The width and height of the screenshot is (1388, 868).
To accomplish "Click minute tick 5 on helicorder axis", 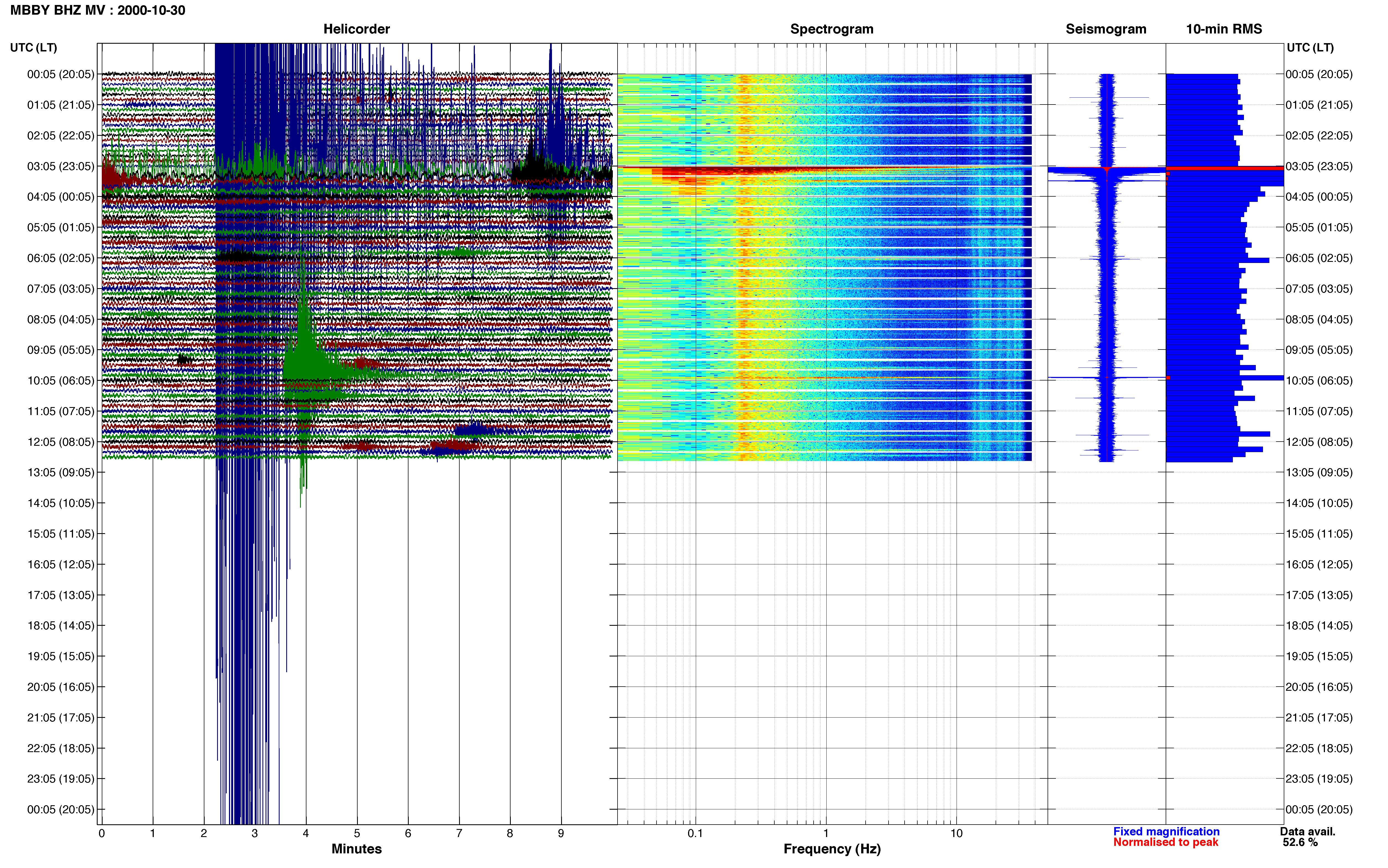I will 357,833.
